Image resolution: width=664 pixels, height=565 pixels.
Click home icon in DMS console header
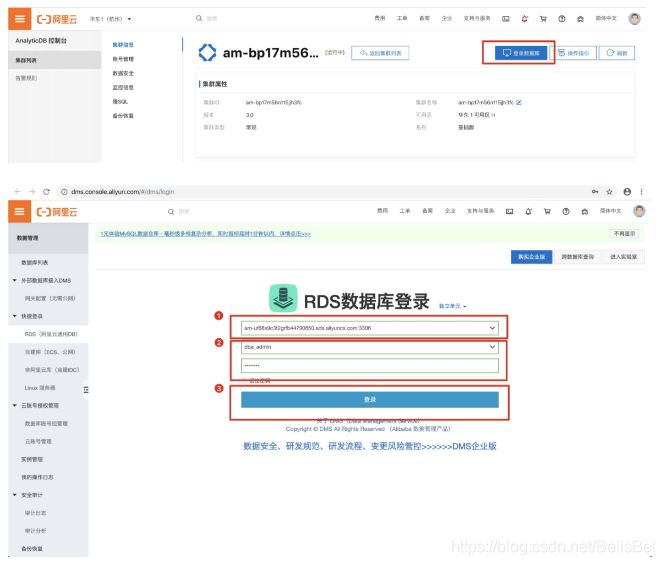[585, 211]
